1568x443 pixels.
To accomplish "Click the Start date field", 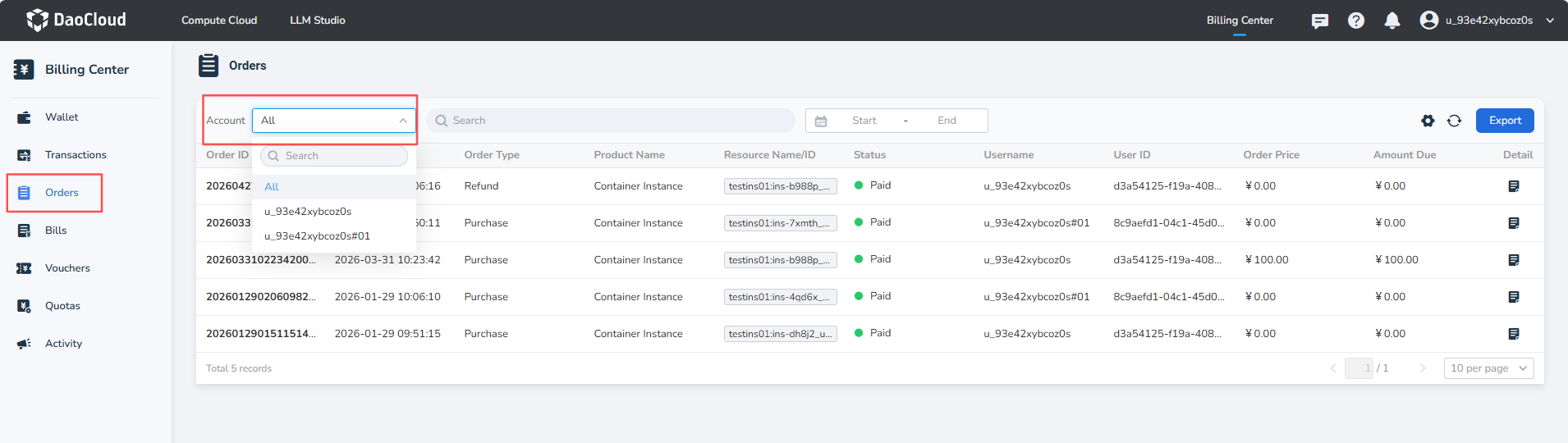I will (x=864, y=121).
